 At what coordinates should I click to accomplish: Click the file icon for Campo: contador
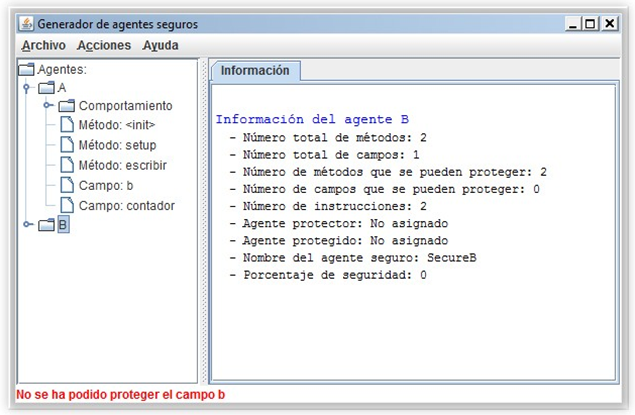tap(67, 205)
